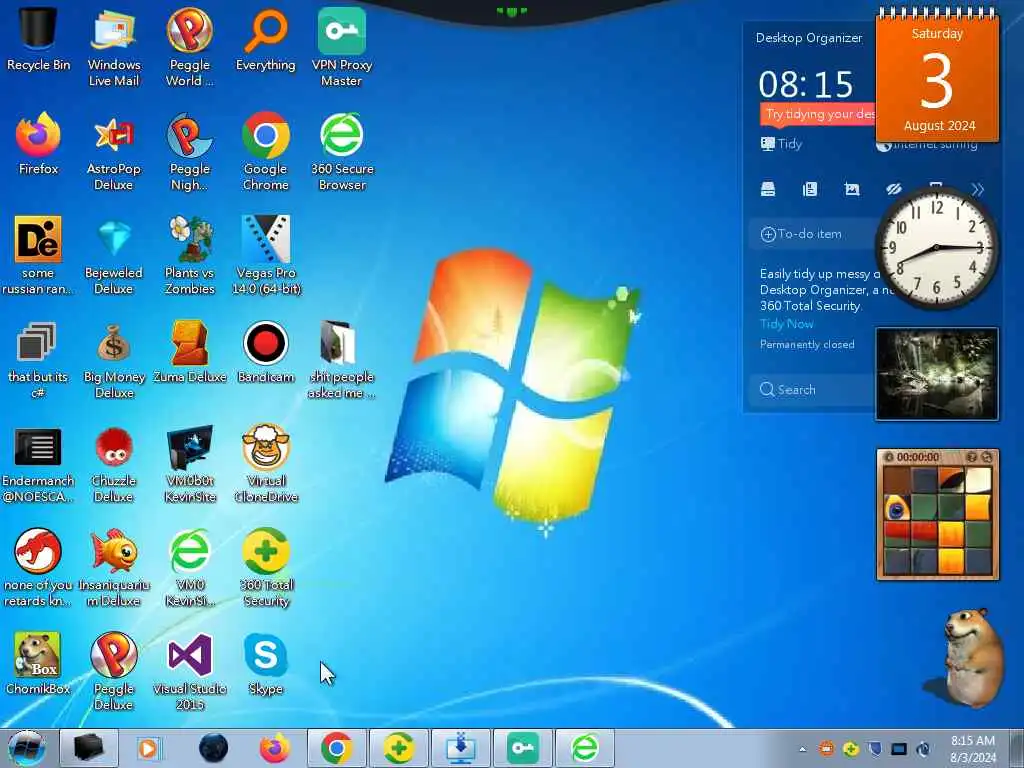1024x768 pixels.
Task: Select the 'people asked me' folder icon
Action: pyautogui.click(x=342, y=359)
